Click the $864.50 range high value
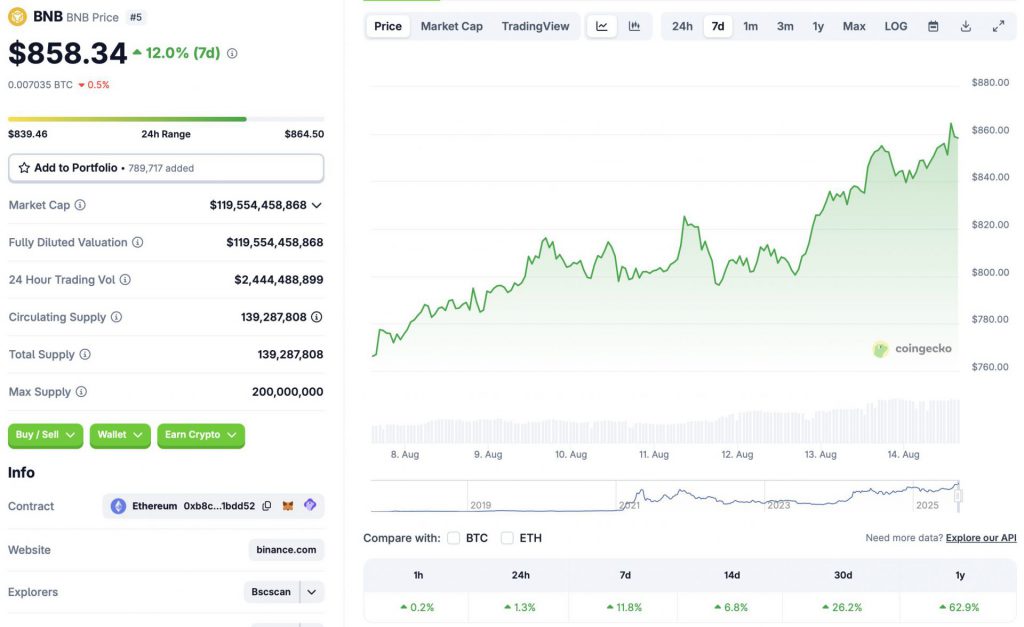The width and height of the screenshot is (1024, 627). 304,134
